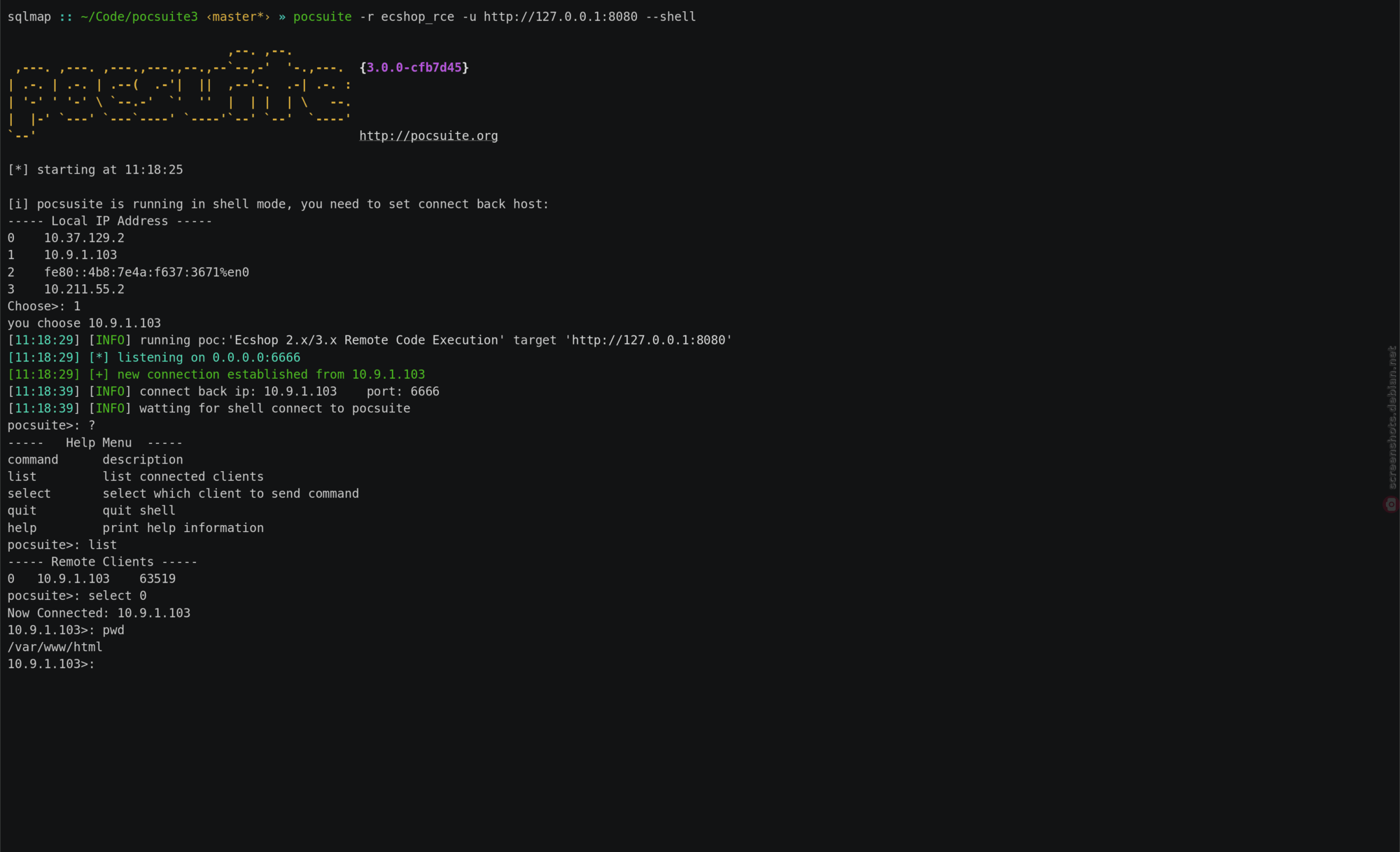The image size is (1400, 852).
Task: Click 'print help information' help row
Action: point(136,528)
